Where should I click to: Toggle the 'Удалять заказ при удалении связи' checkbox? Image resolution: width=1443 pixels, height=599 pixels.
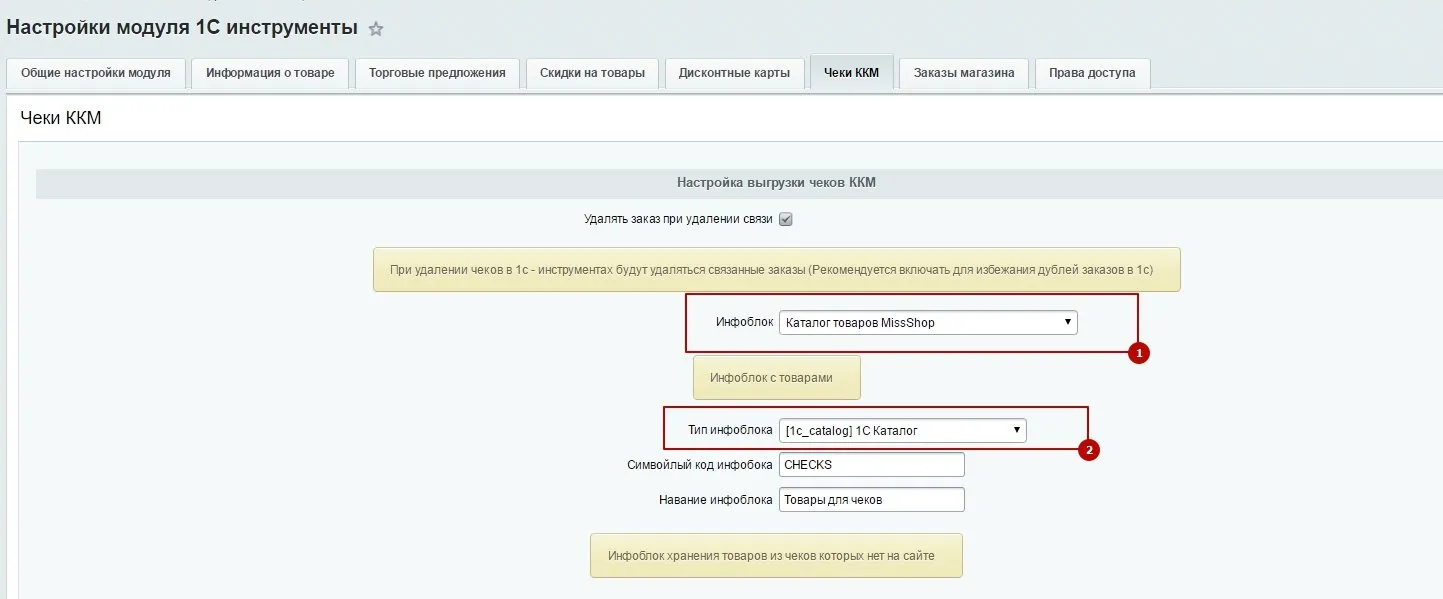click(786, 219)
